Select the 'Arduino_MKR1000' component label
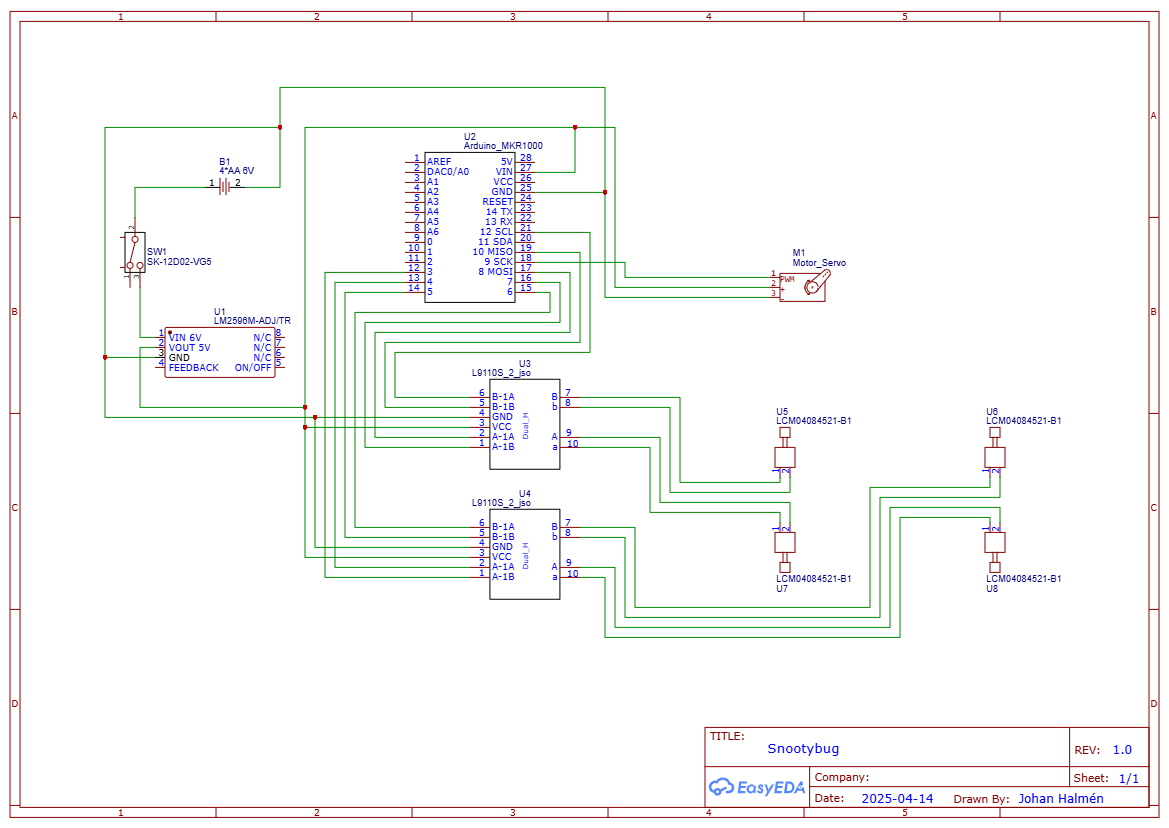 (x=503, y=145)
